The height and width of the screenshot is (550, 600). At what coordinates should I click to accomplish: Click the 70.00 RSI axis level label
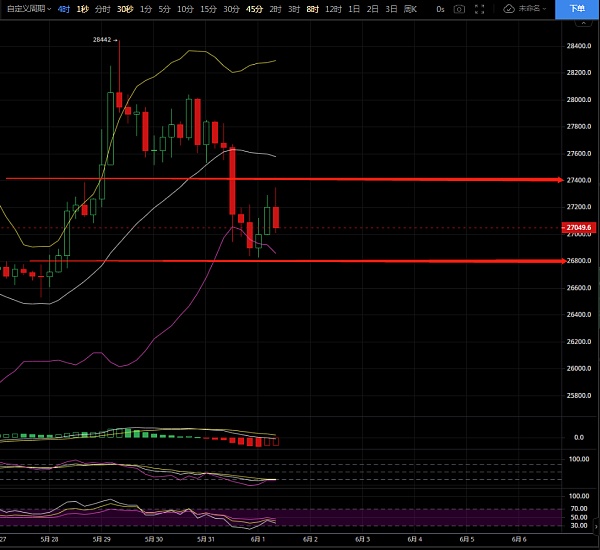click(x=579, y=508)
